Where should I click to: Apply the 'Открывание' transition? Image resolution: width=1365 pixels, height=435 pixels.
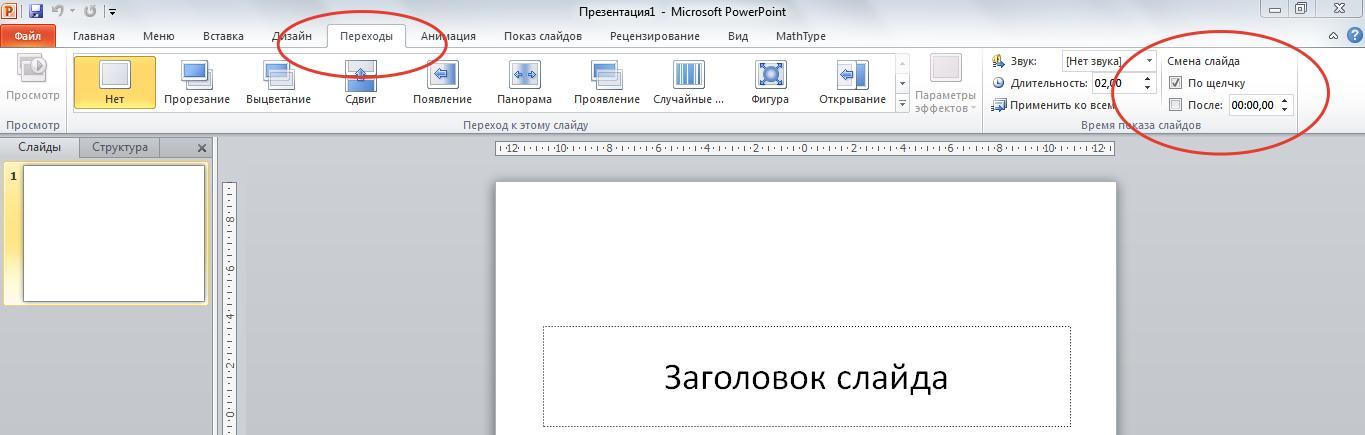(x=852, y=82)
